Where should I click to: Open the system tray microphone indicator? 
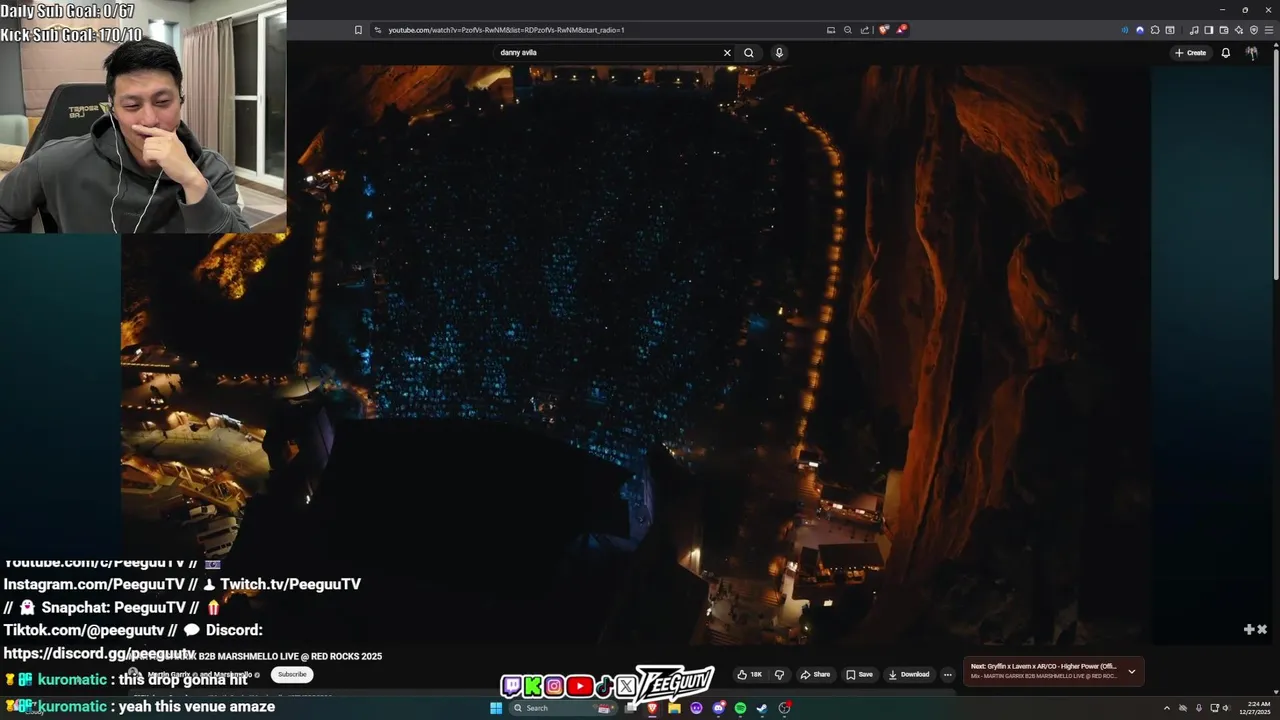pos(1199,708)
